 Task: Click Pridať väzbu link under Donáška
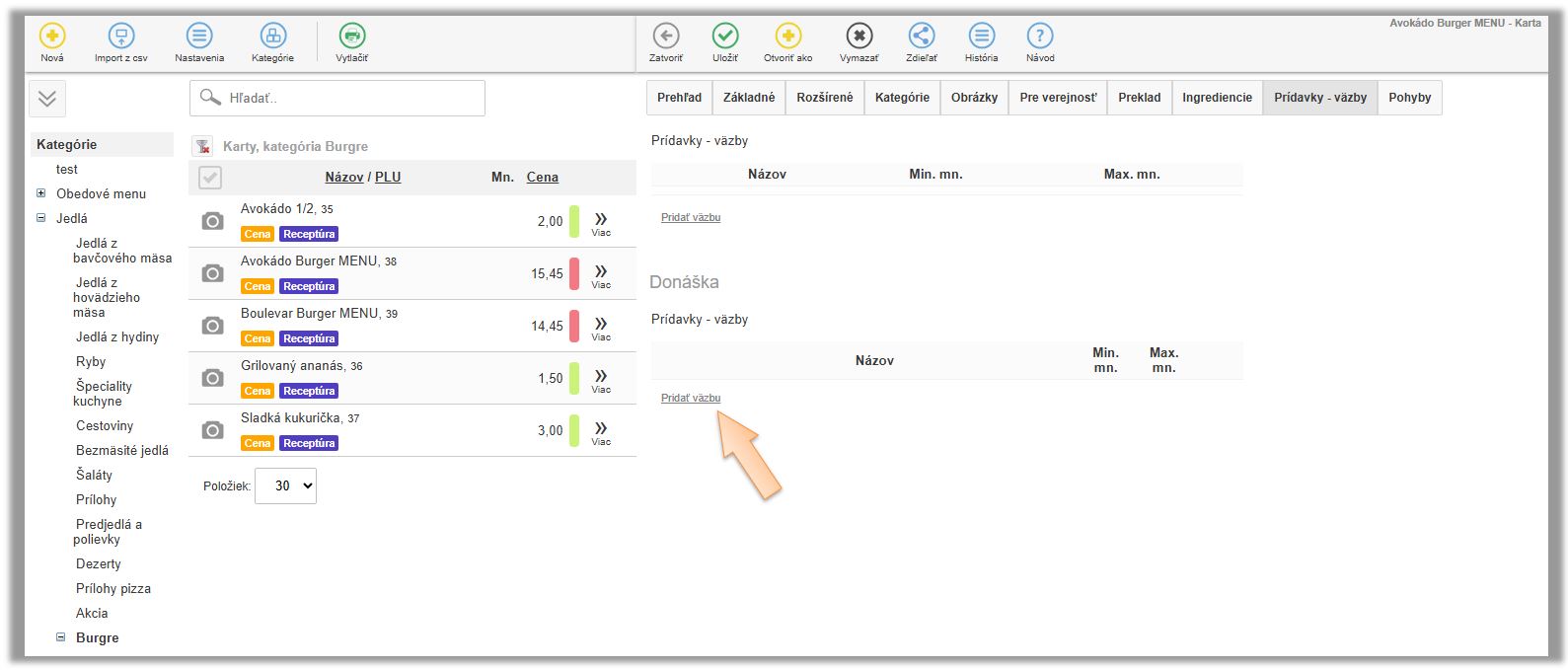coord(691,398)
